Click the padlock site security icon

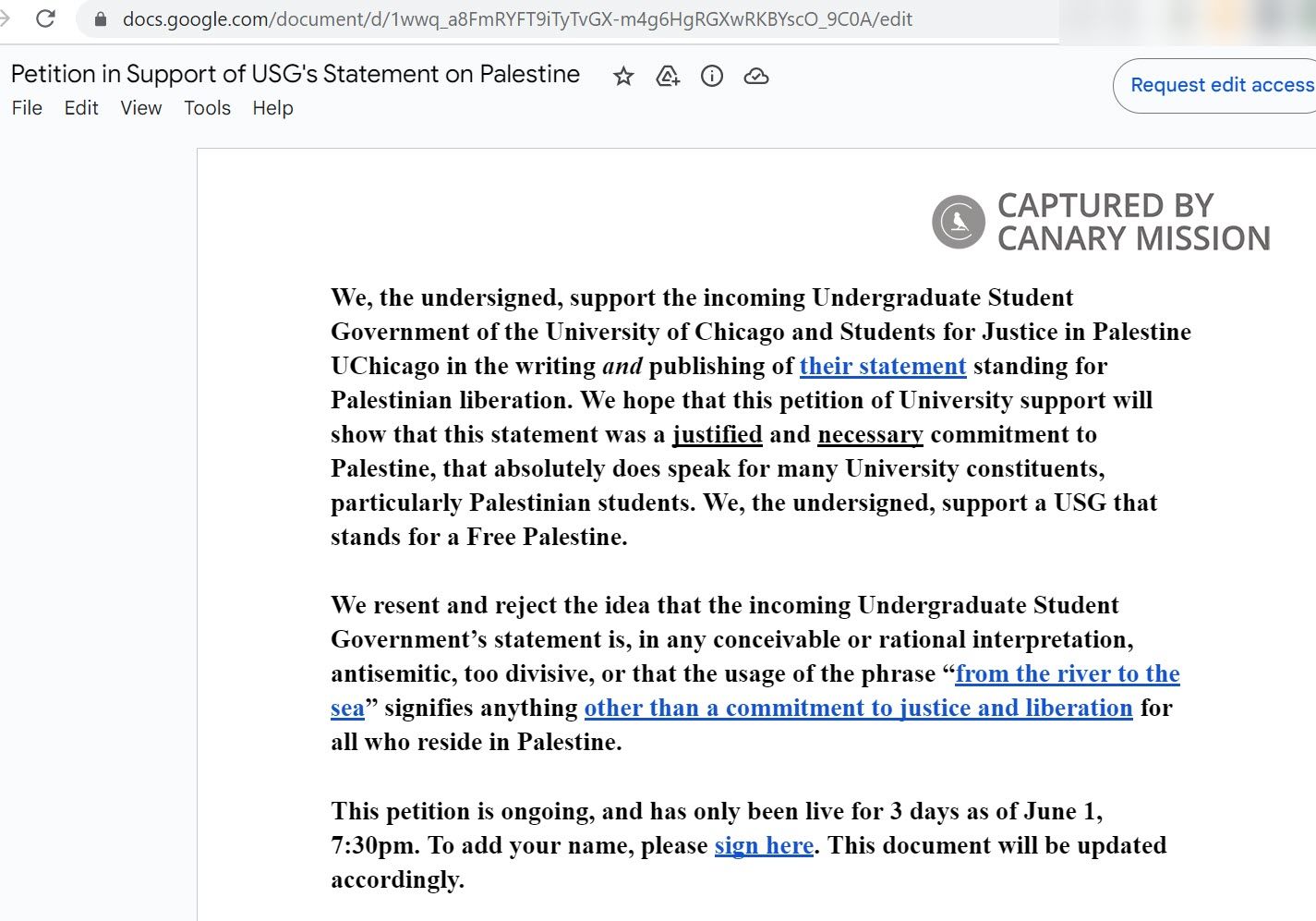102,19
